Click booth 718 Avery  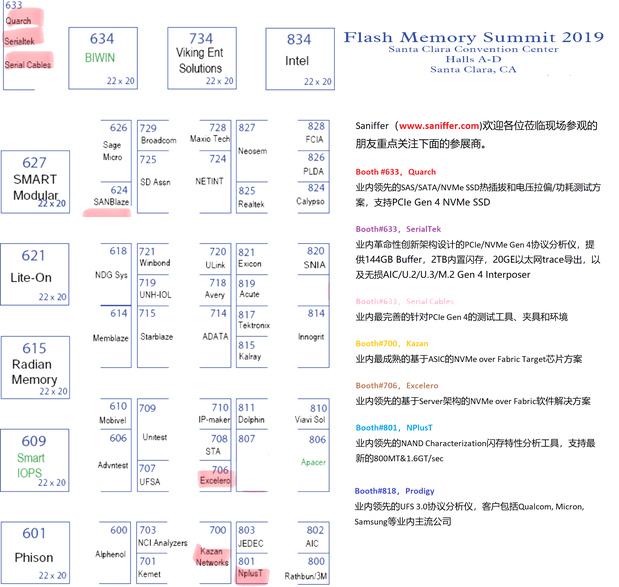point(215,290)
